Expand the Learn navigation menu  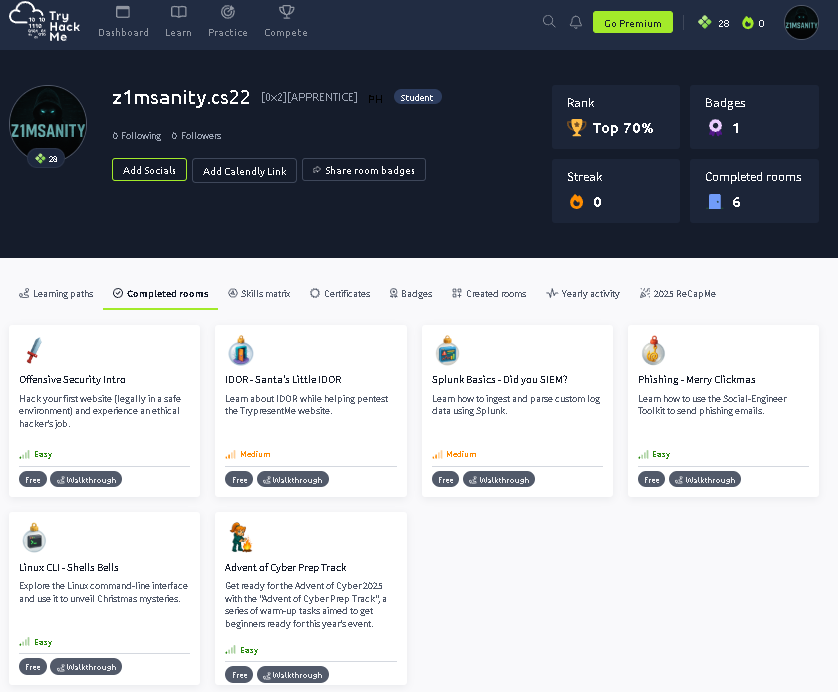[178, 22]
